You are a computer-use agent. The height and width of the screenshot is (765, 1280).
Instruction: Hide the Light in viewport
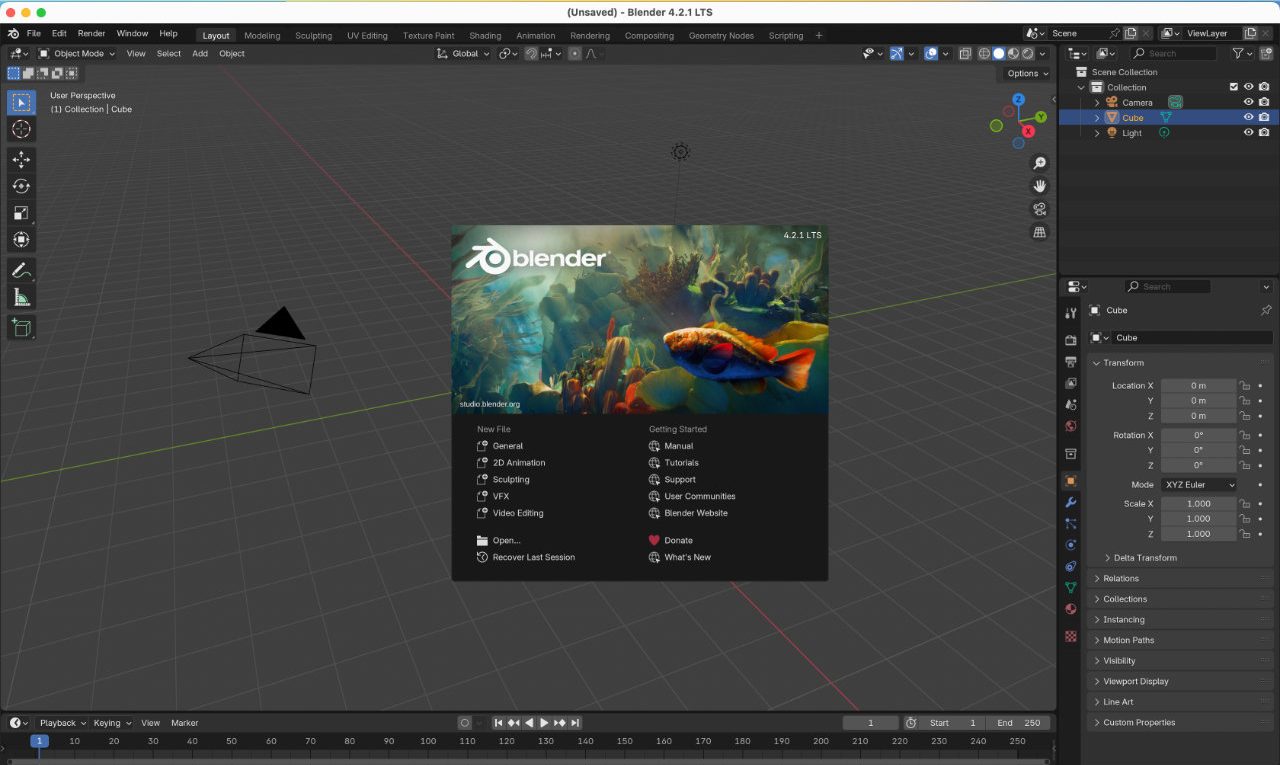coord(1248,133)
